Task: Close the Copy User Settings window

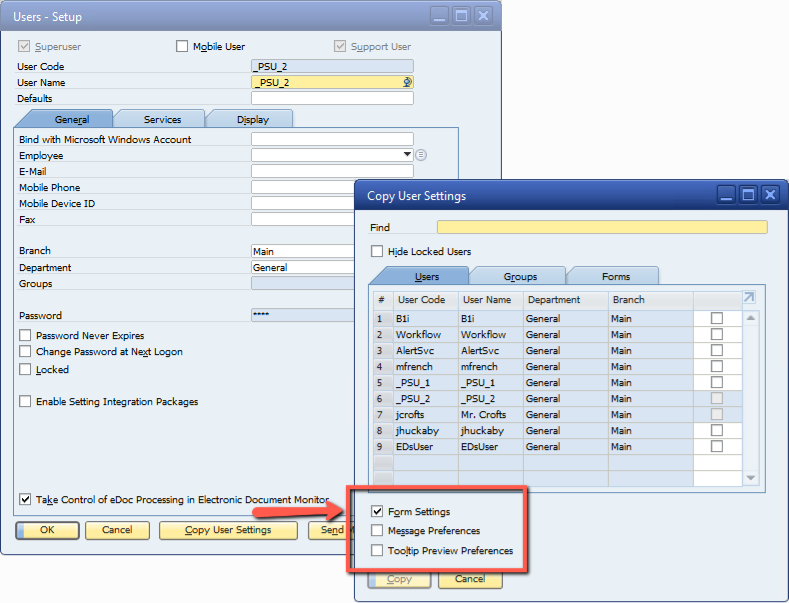Action: point(770,194)
